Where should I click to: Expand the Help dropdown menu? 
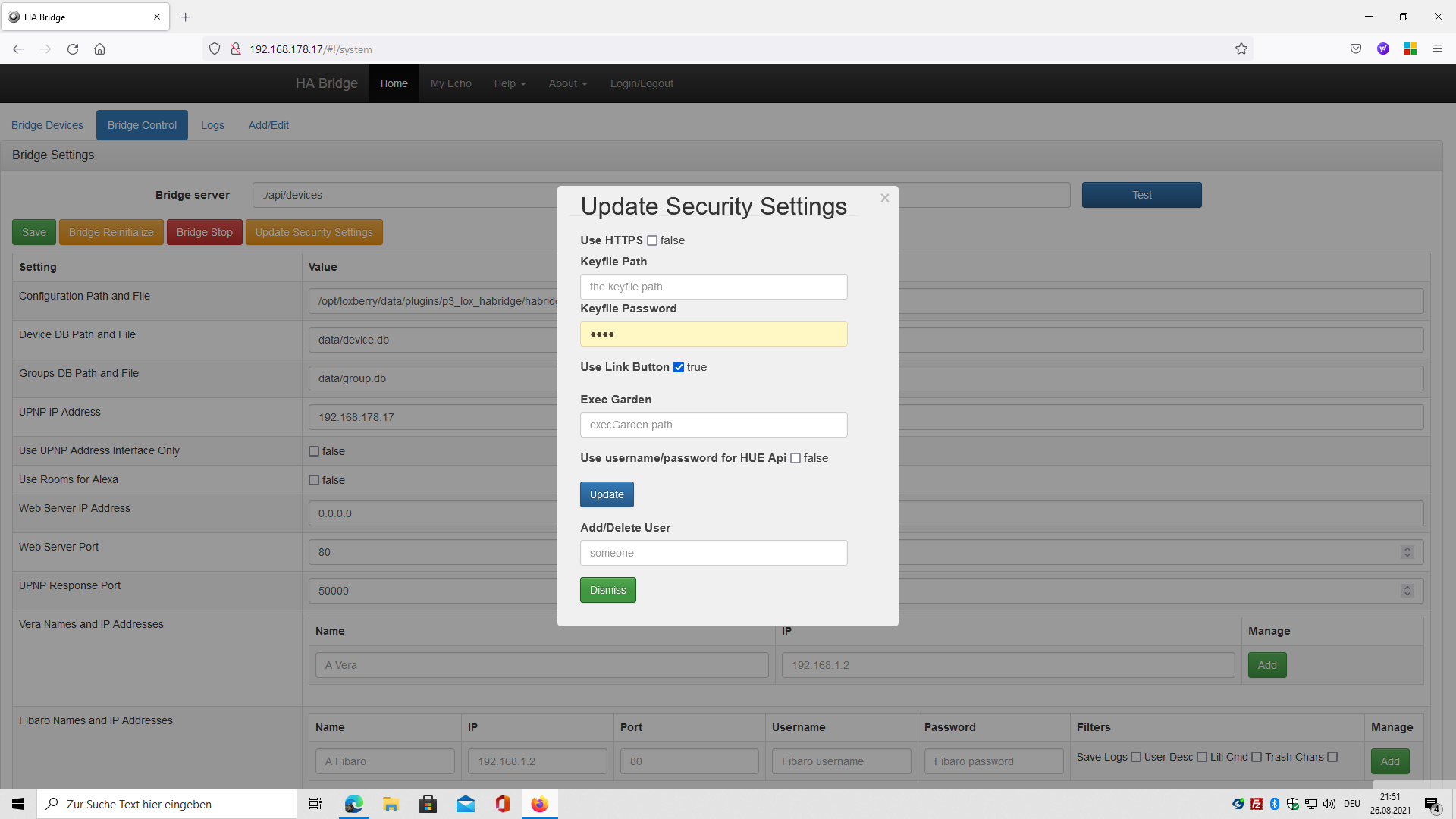click(x=510, y=83)
